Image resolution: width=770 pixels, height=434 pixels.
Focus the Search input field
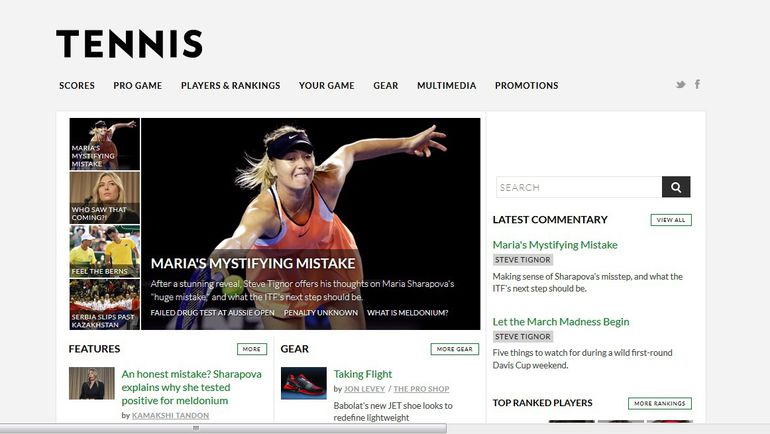(579, 187)
